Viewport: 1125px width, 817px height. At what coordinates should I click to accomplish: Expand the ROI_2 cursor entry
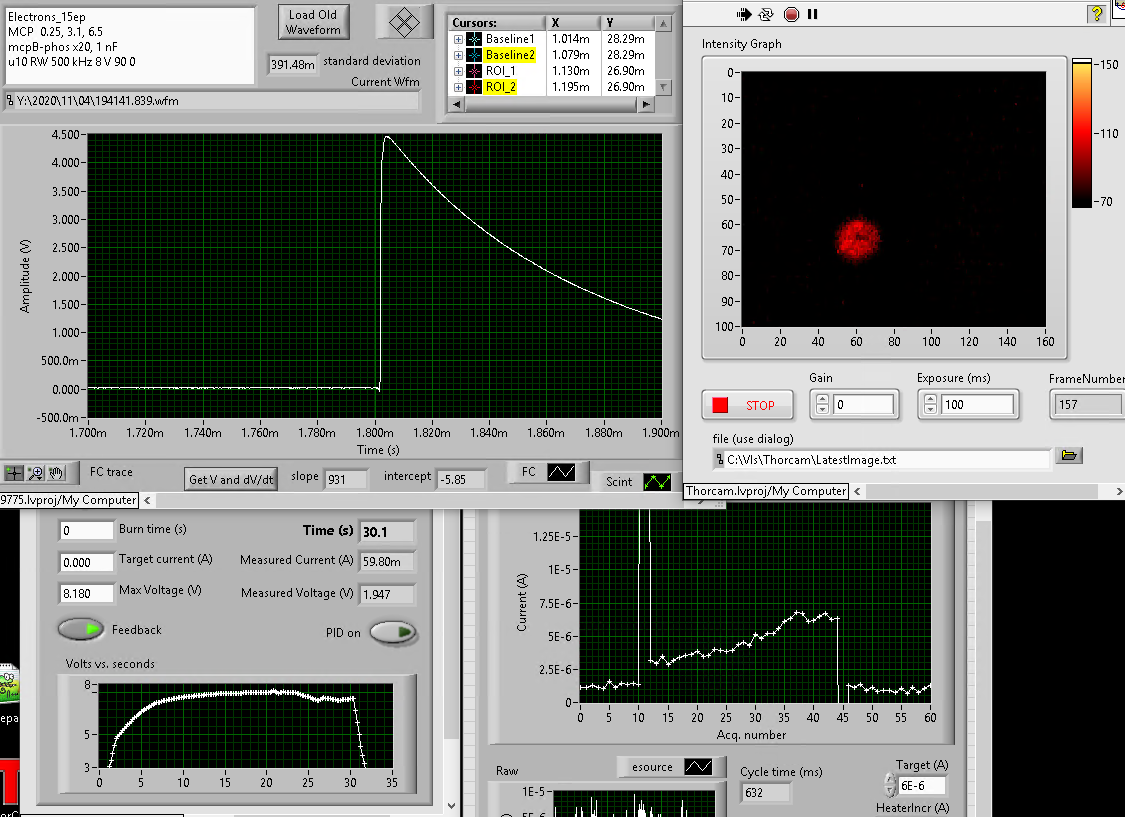[x=459, y=87]
